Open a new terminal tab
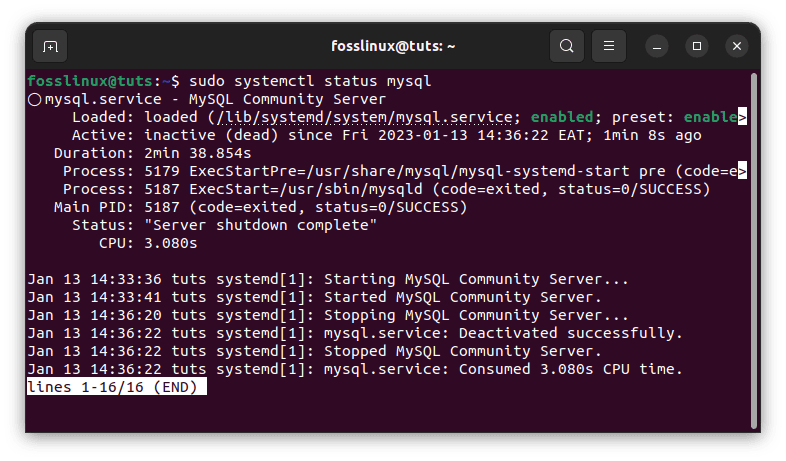The height and width of the screenshot is (461, 786). 50,47
